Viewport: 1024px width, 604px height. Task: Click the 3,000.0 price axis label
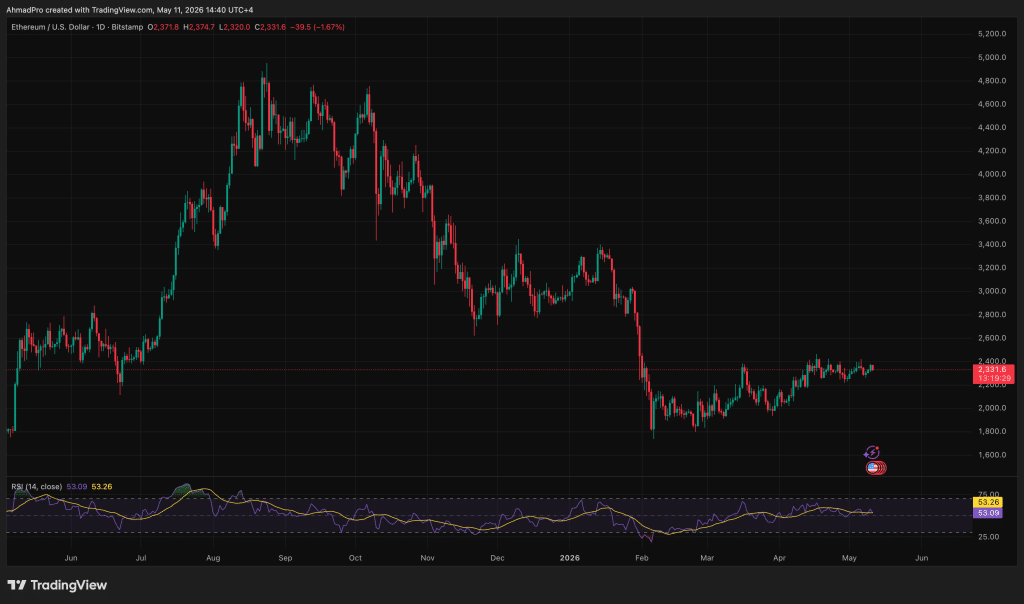point(991,291)
